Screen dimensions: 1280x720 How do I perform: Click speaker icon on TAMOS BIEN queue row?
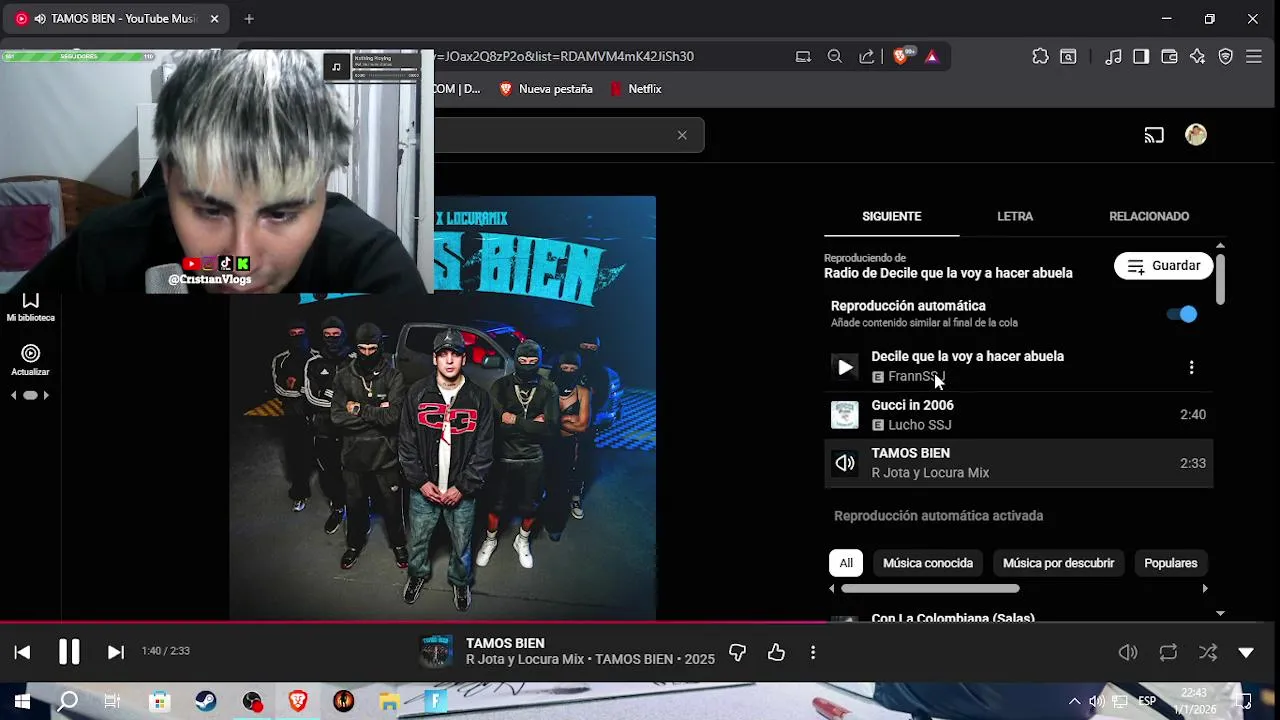coord(845,463)
